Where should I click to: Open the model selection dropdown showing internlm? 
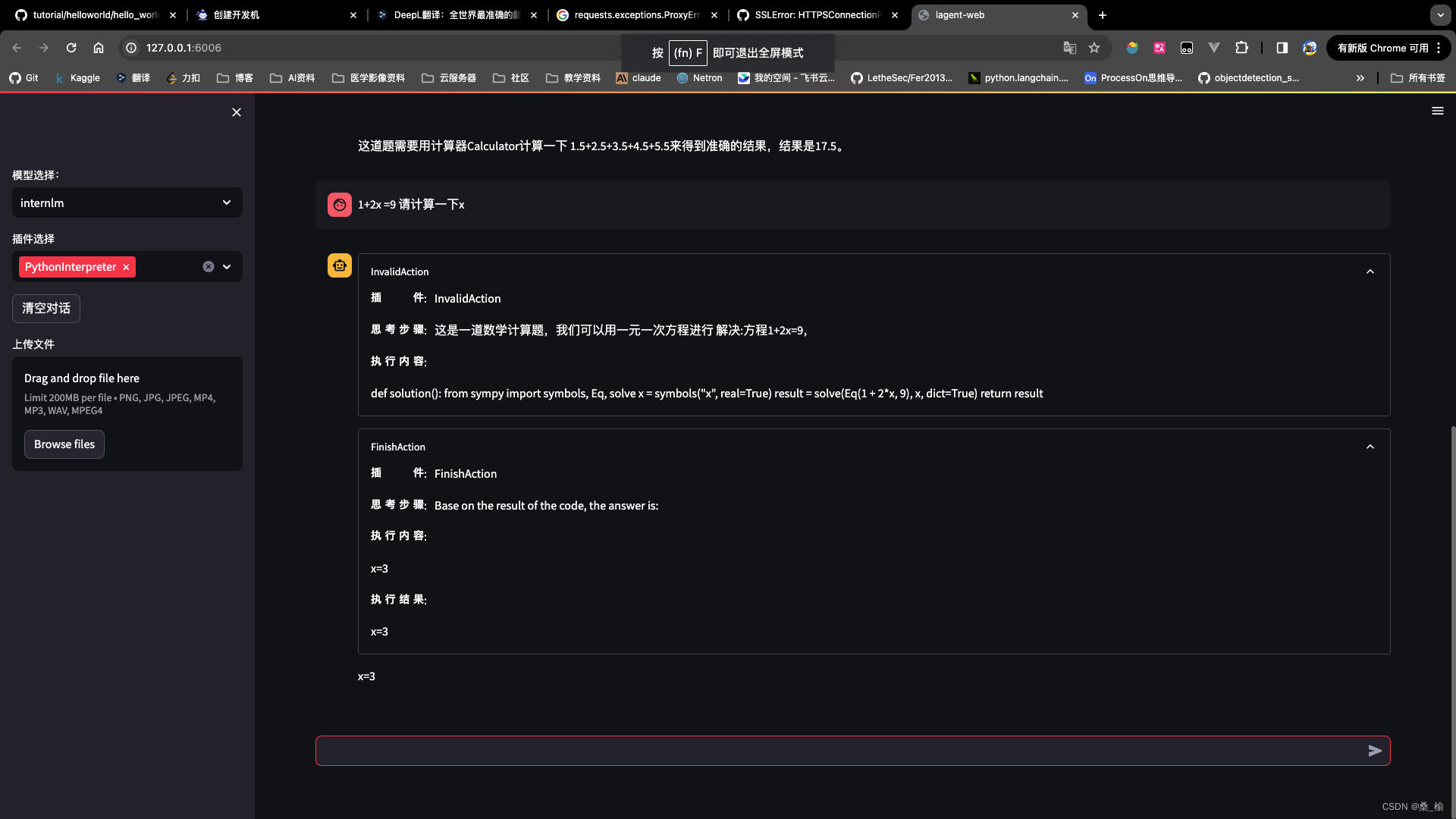tap(127, 202)
